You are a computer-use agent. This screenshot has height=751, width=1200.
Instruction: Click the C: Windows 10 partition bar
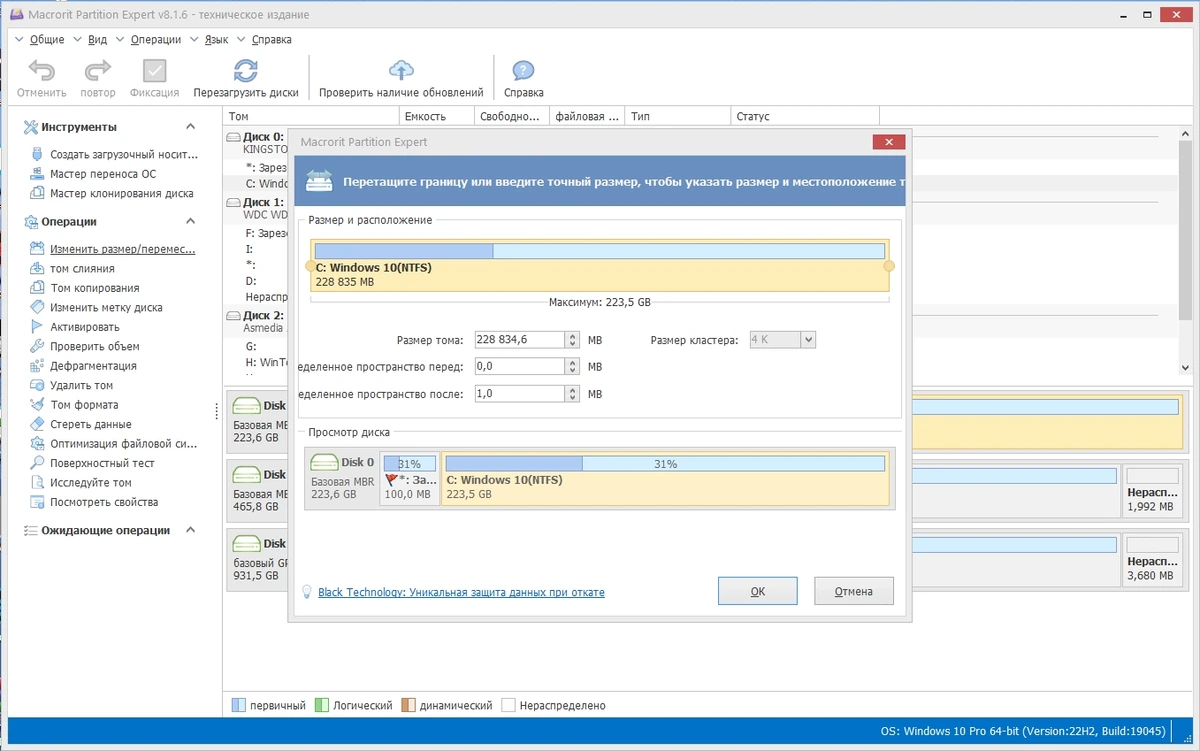[600, 265]
